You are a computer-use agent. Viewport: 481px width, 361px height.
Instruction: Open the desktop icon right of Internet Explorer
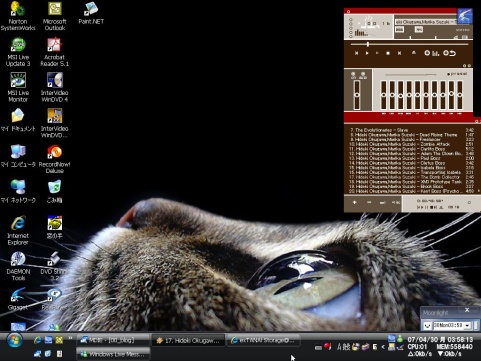(x=55, y=227)
